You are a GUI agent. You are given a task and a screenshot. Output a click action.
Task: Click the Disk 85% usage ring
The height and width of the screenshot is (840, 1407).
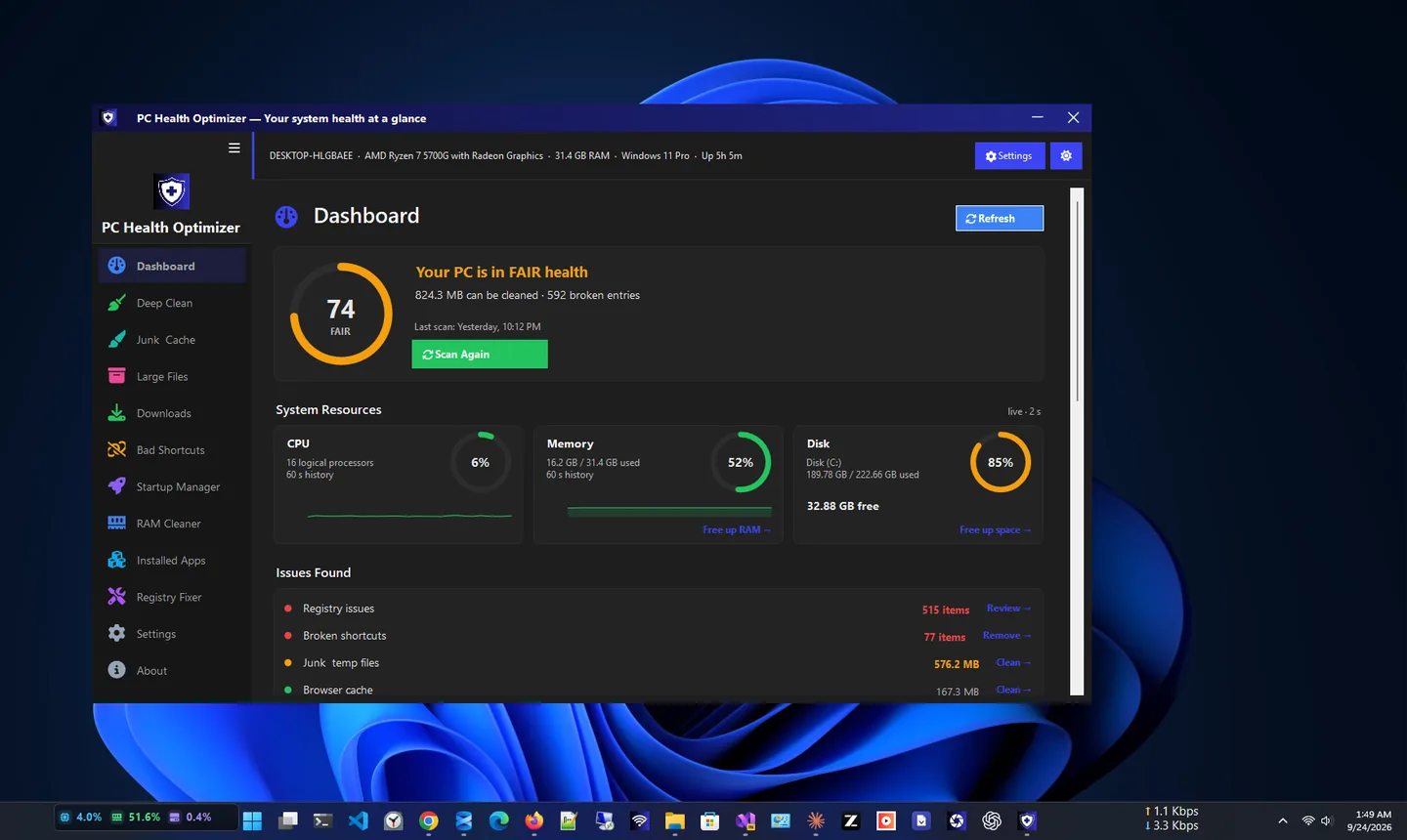click(x=1001, y=462)
